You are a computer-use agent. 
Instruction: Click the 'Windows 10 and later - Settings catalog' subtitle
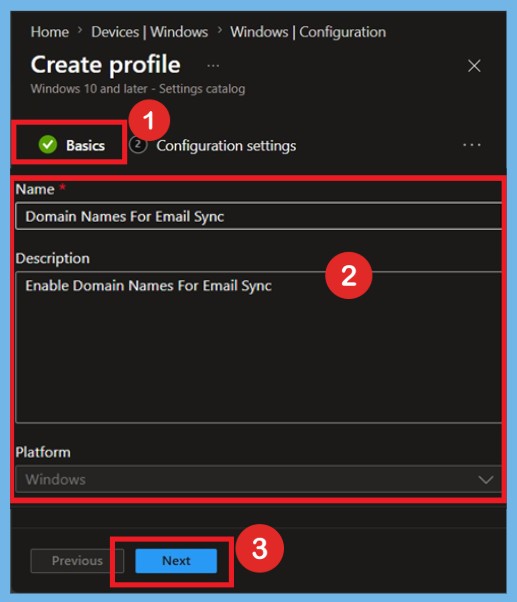138,89
